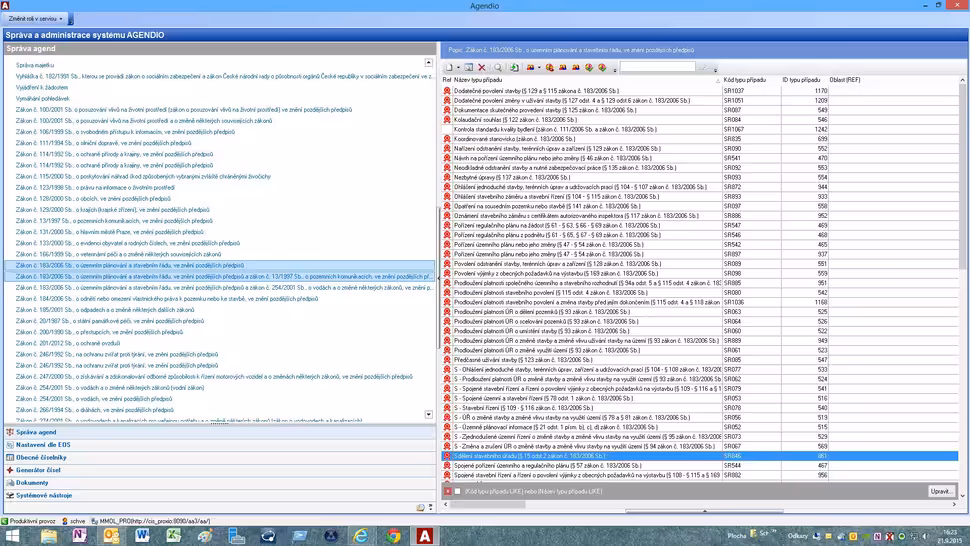Click the toolbar search text field
Image resolution: width=970 pixels, height=546 pixels.
click(x=656, y=68)
